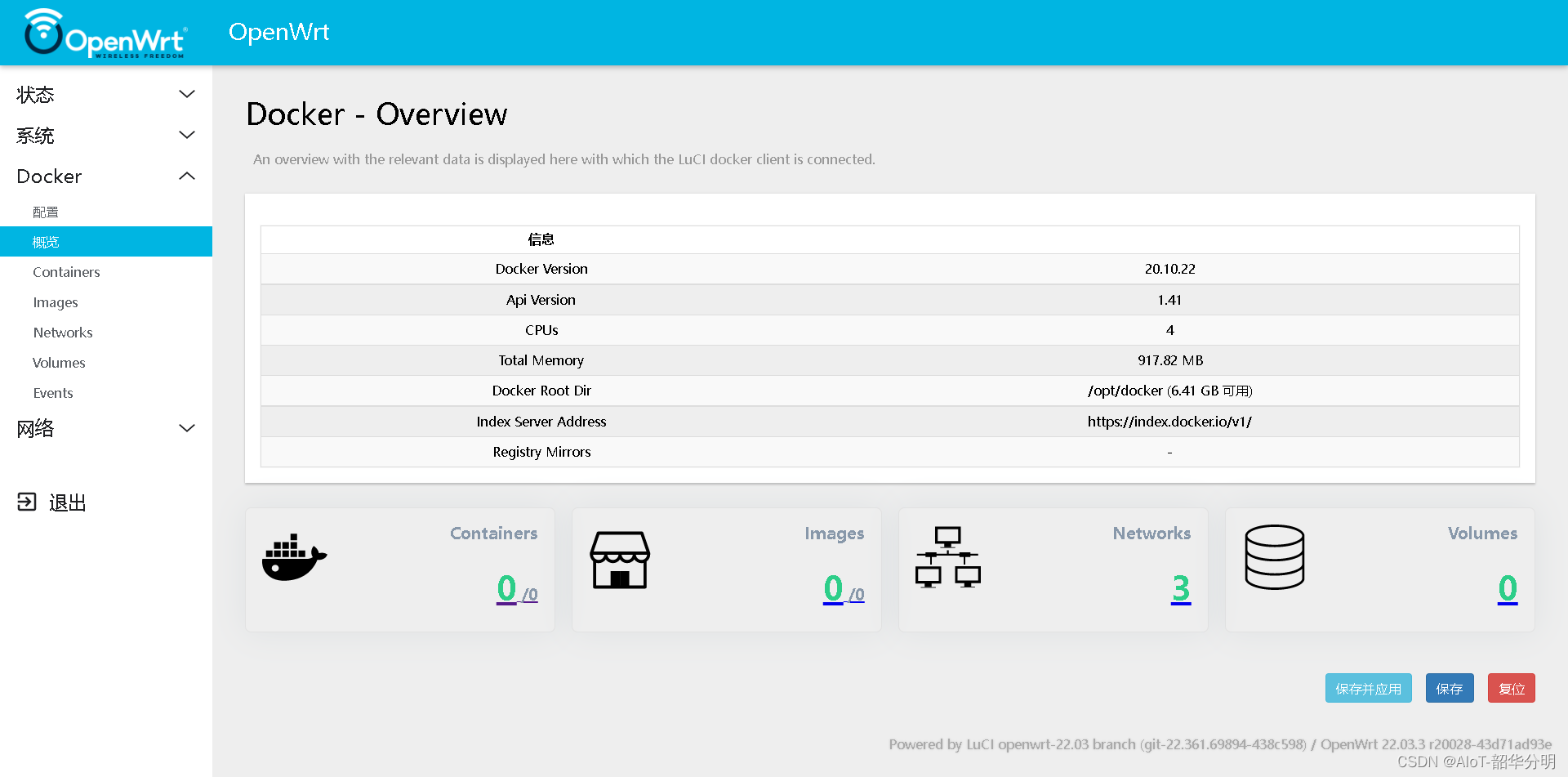
Task: Click the 保存并应用 button
Action: coord(1368,688)
